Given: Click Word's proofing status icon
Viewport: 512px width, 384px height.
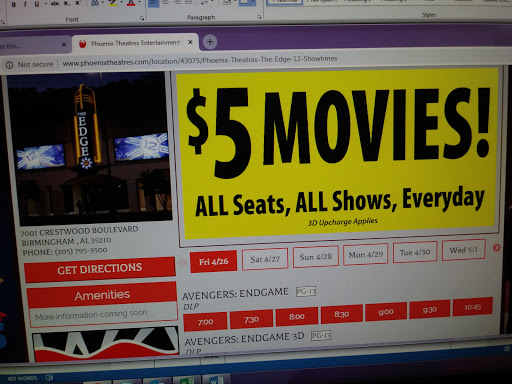Looking at the screenshot, I should [x=49, y=378].
